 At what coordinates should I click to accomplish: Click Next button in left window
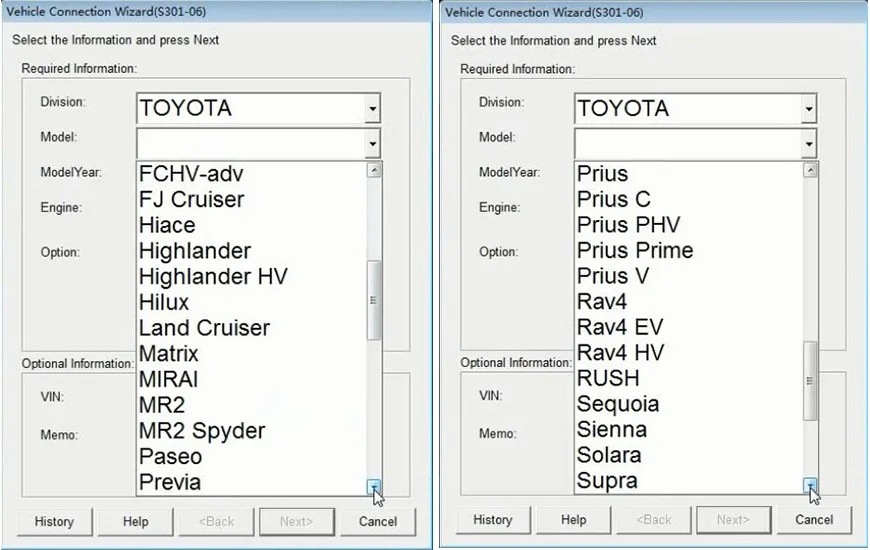click(x=297, y=522)
